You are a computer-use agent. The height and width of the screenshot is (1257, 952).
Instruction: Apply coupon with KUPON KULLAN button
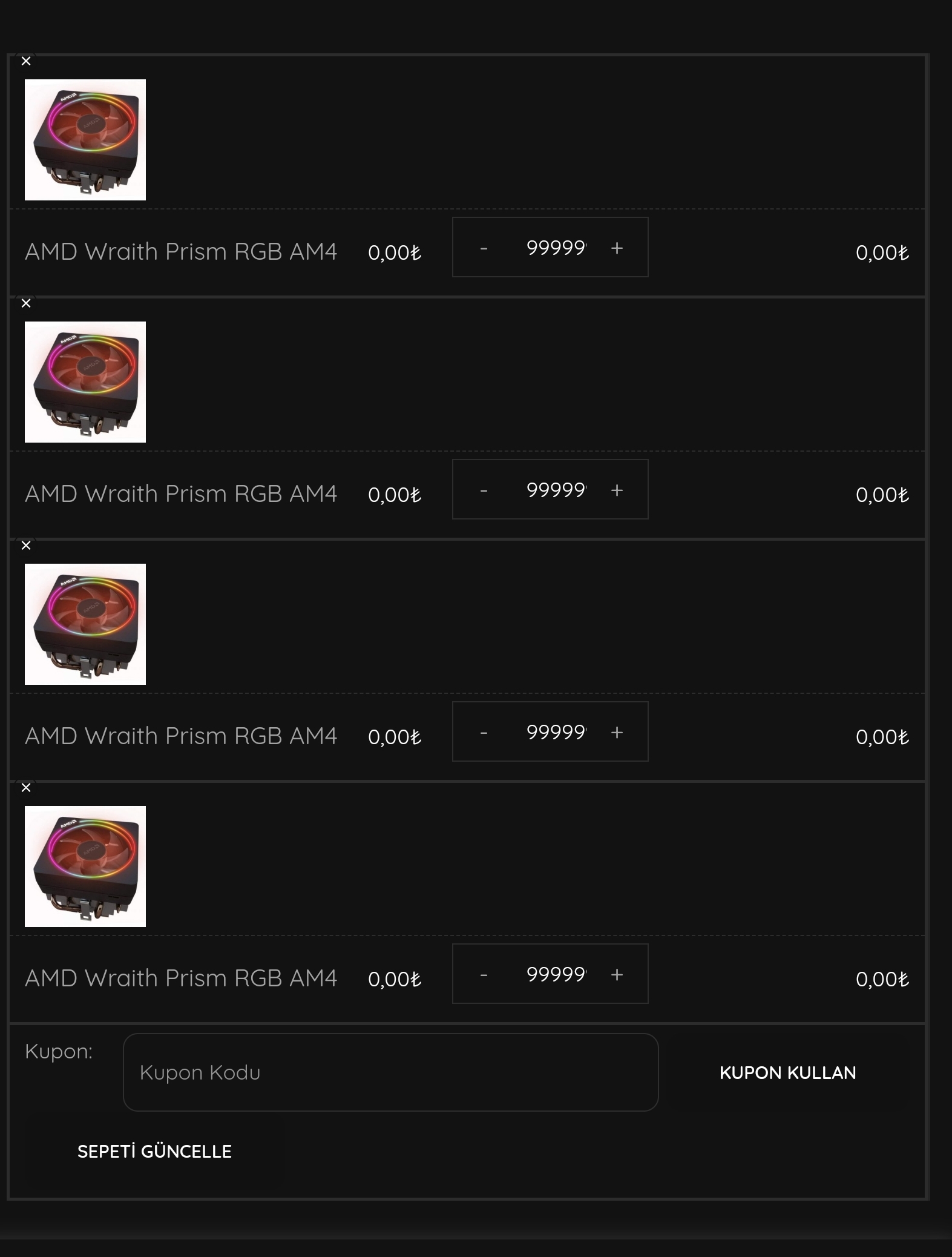(787, 1072)
